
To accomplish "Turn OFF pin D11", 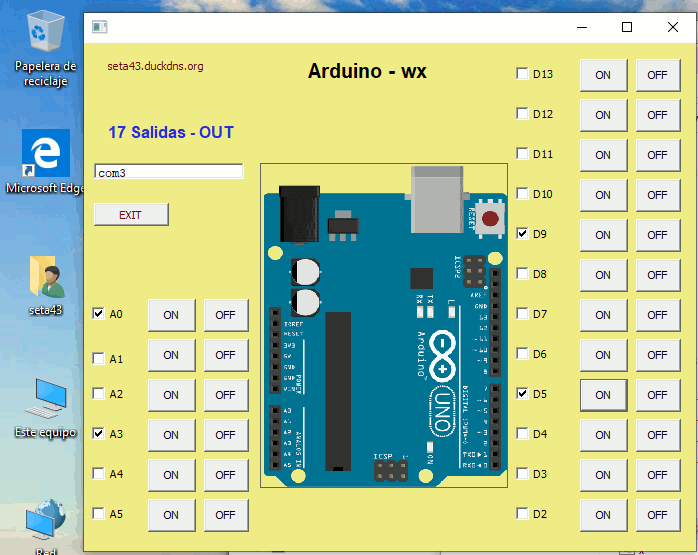I will coord(657,155).
